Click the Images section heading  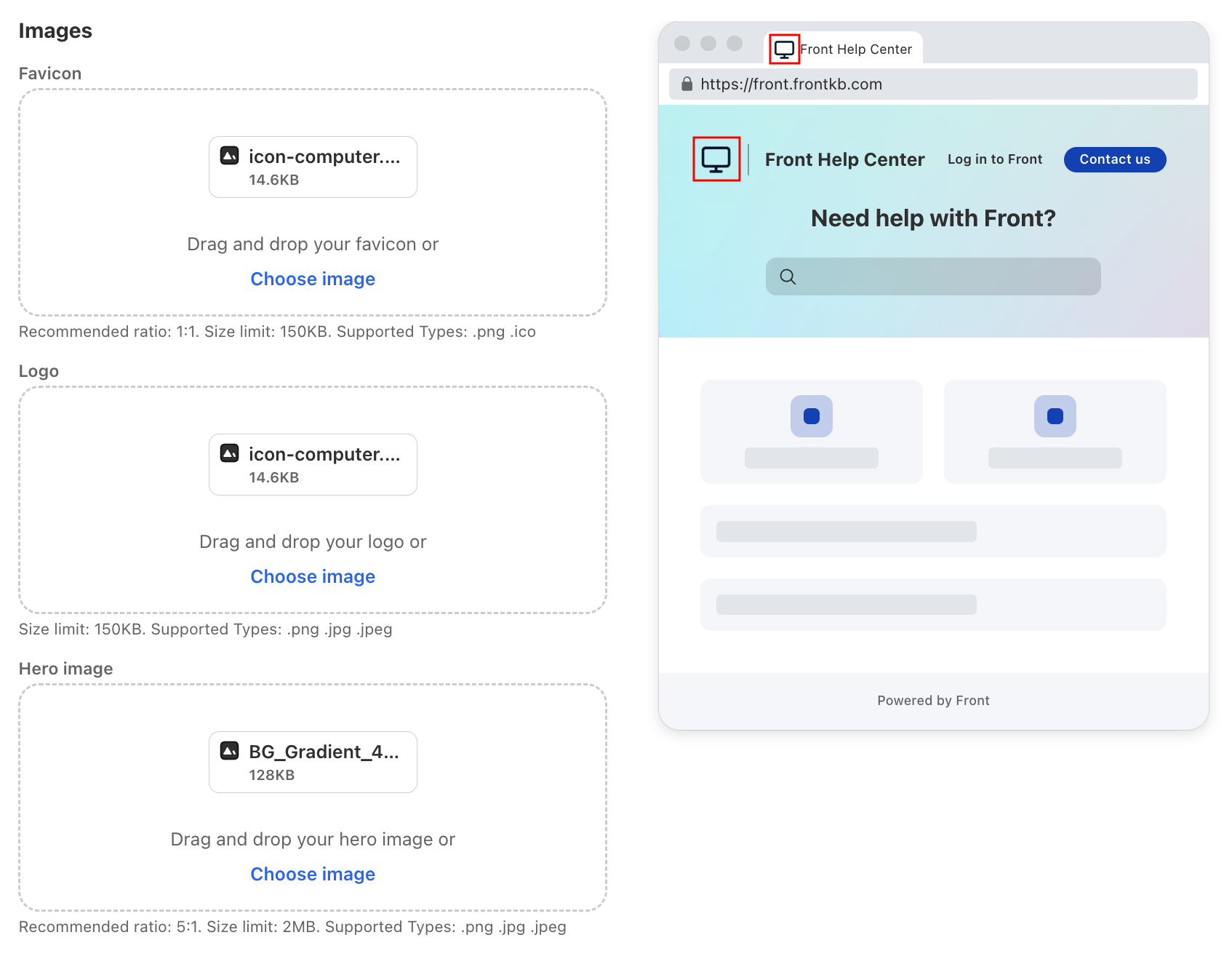pyautogui.click(x=55, y=31)
